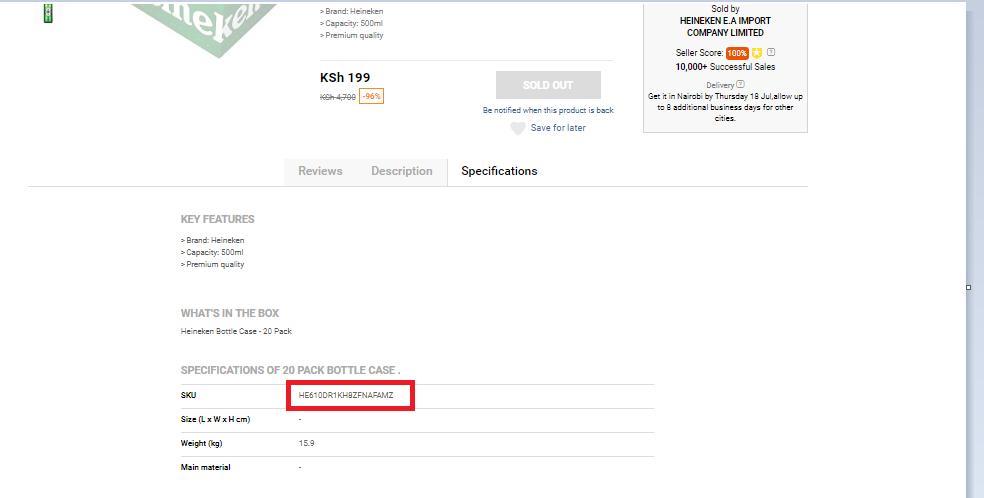Click the Delivery info help icon
The image size is (984, 498).
tap(741, 84)
